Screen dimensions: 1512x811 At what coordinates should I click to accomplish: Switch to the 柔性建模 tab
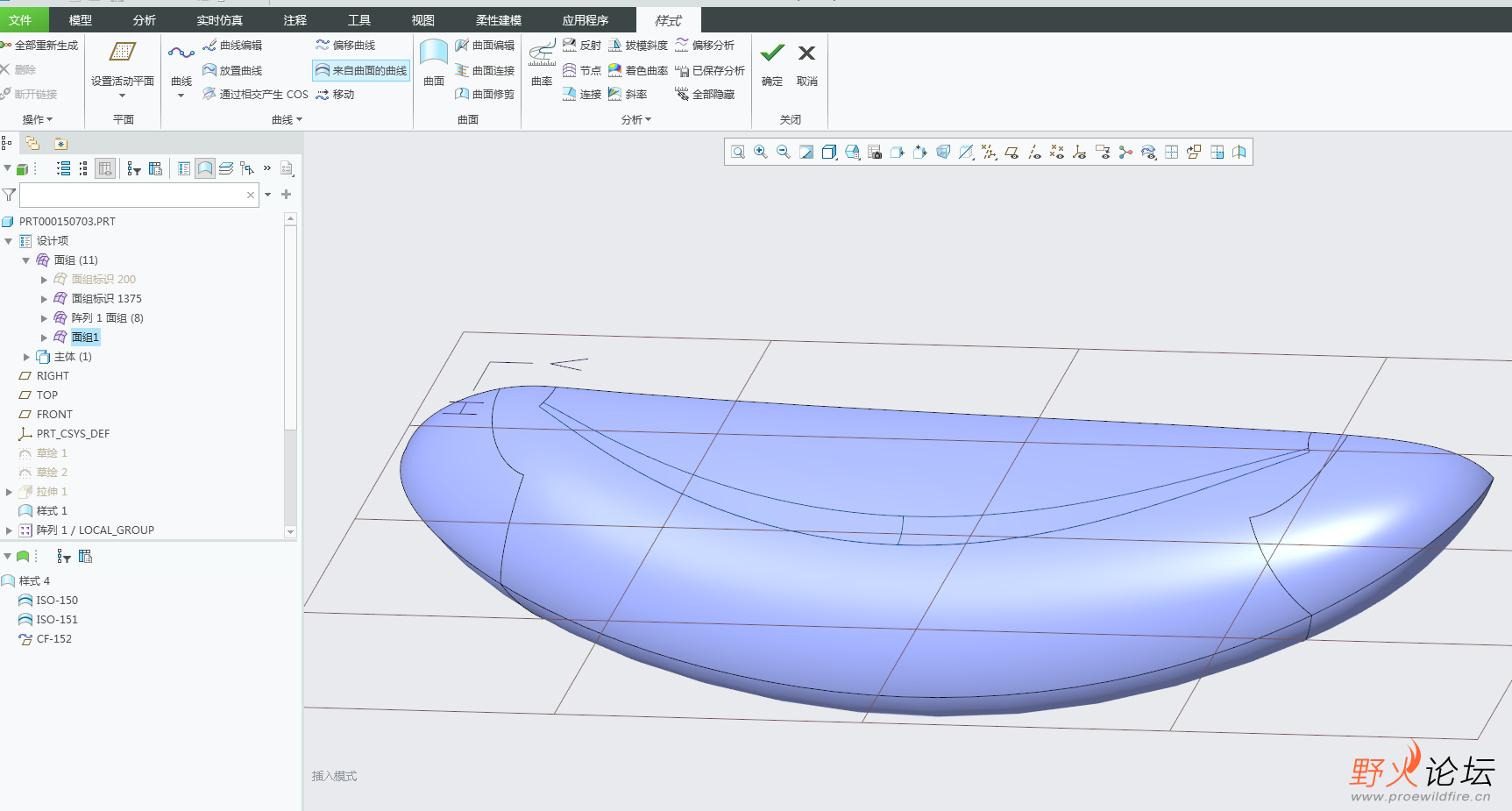click(499, 20)
